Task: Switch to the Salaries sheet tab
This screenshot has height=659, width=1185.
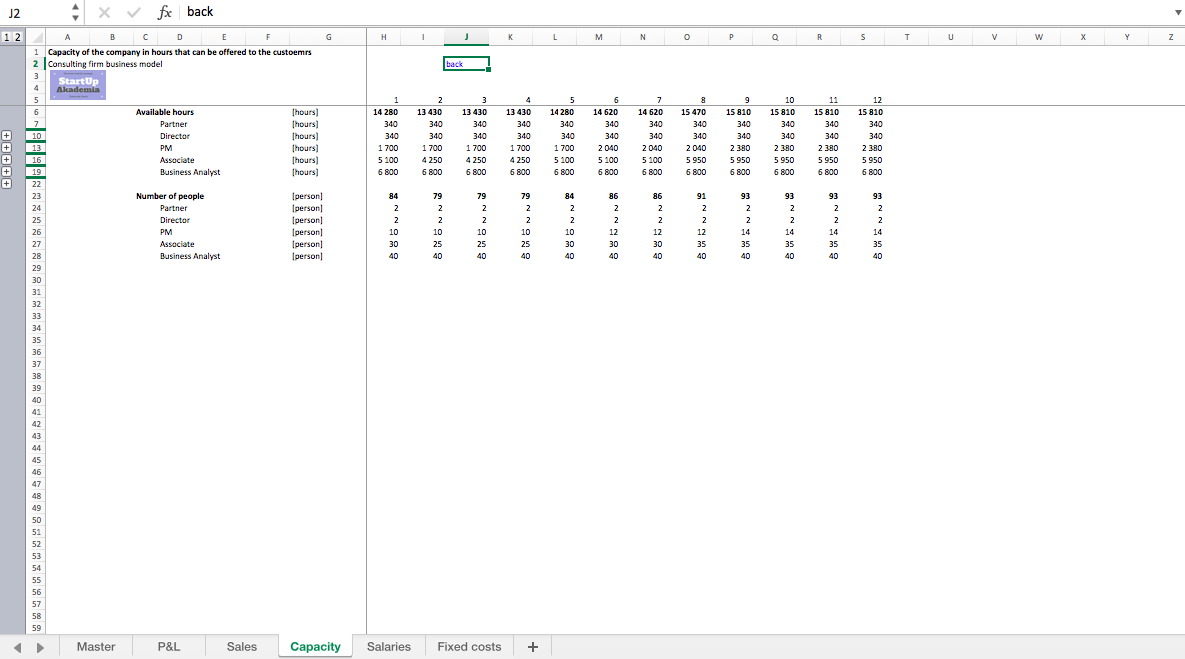Action: point(389,646)
